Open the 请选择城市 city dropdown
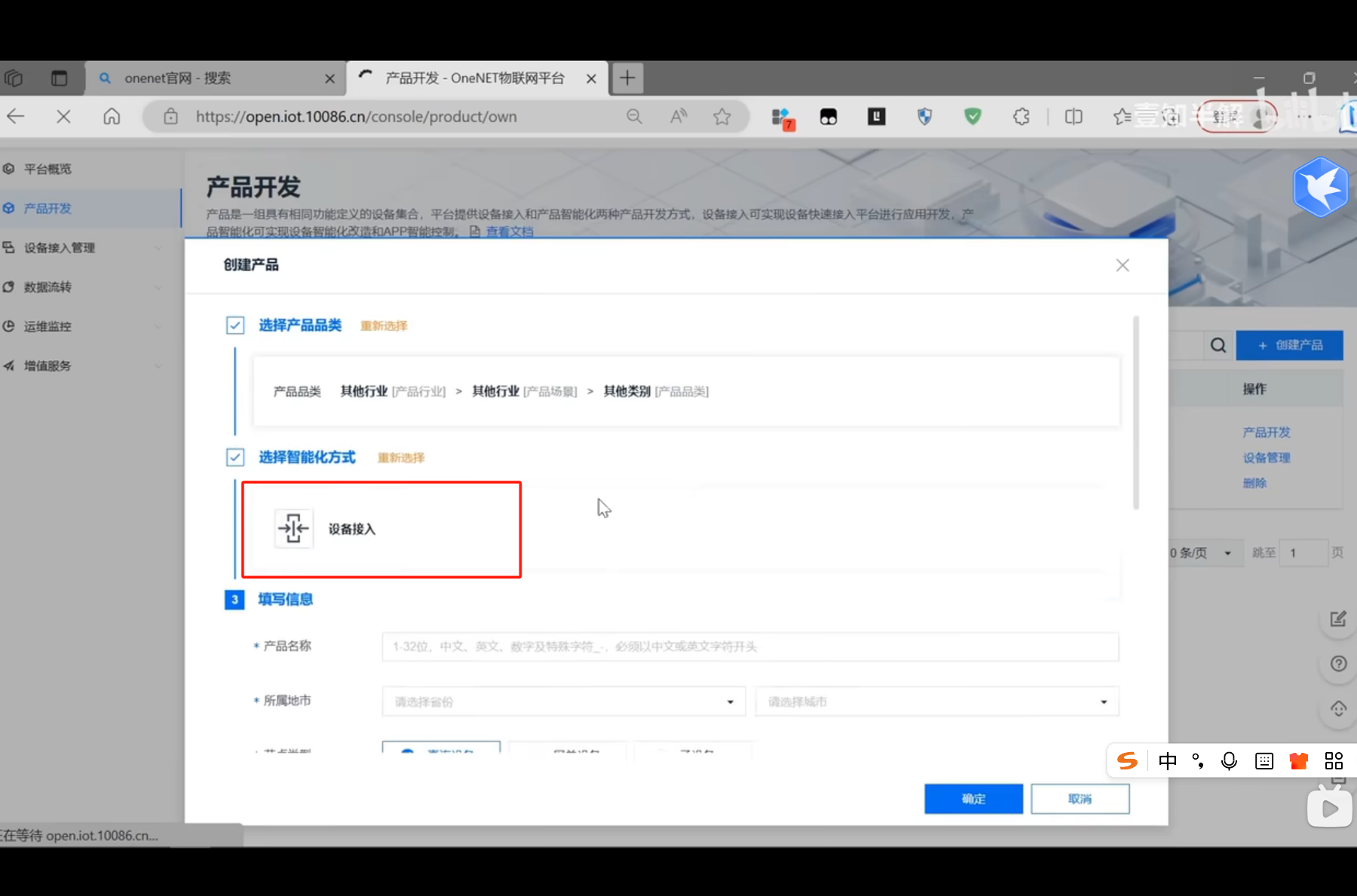 coord(936,701)
